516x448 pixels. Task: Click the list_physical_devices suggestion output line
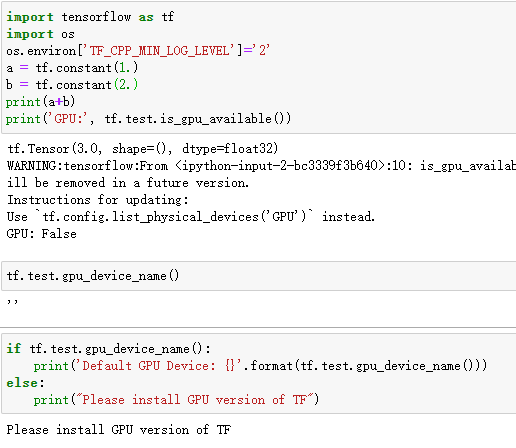191,217
